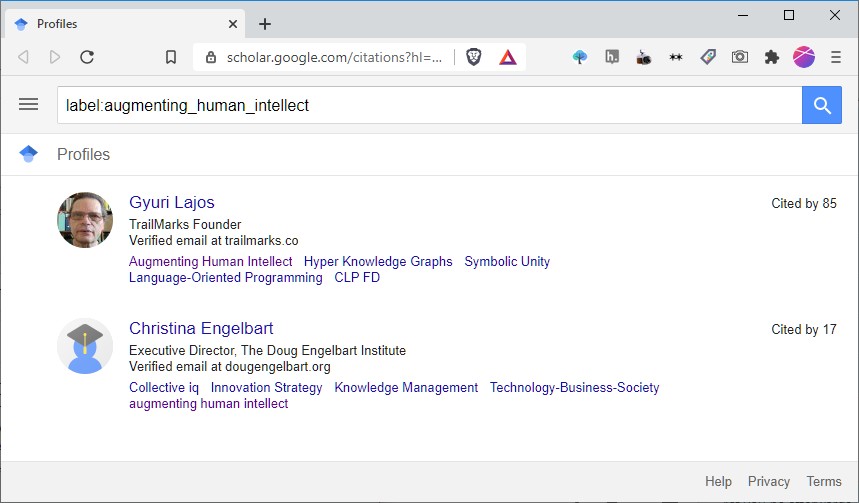The height and width of the screenshot is (503, 859).
Task: Click CLP FD label
Action: (x=357, y=277)
